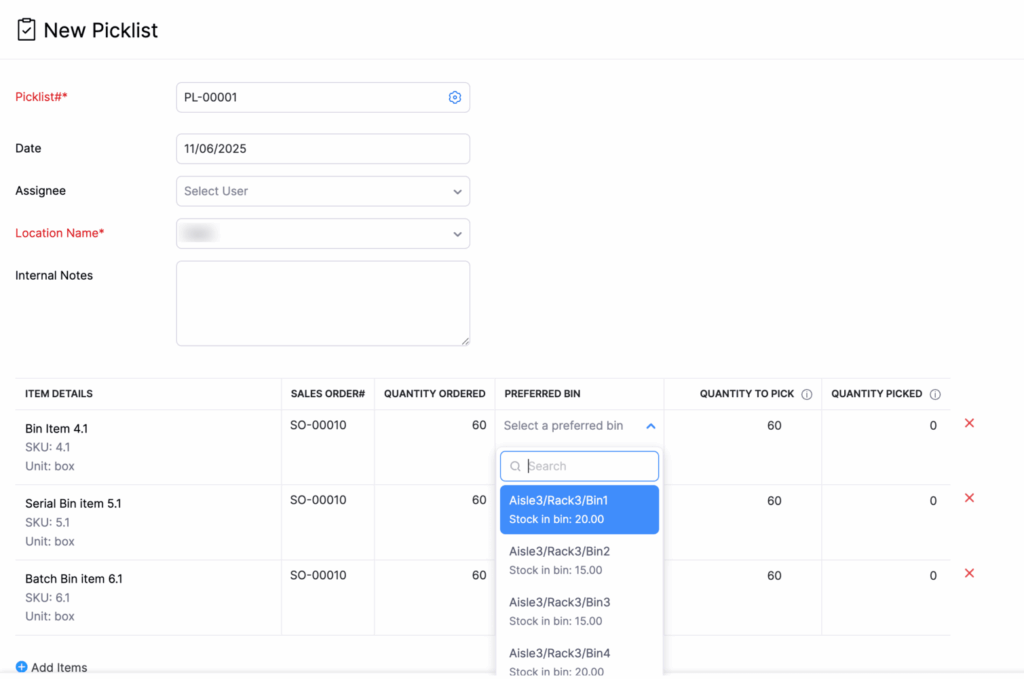1024x679 pixels.
Task: Click Select a preferred bin field
Action: coord(579,426)
